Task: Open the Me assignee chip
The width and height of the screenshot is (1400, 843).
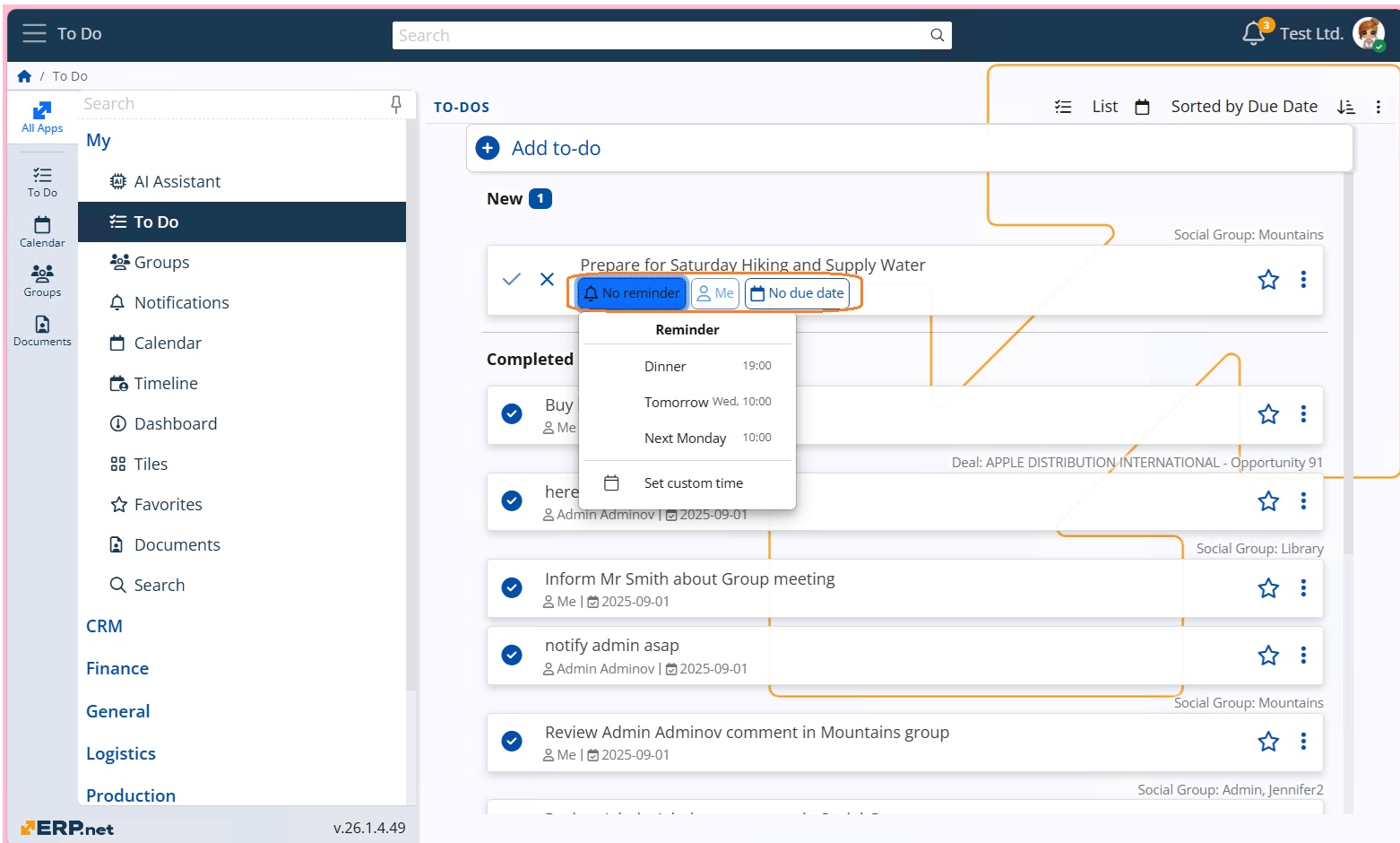Action: [x=715, y=293]
